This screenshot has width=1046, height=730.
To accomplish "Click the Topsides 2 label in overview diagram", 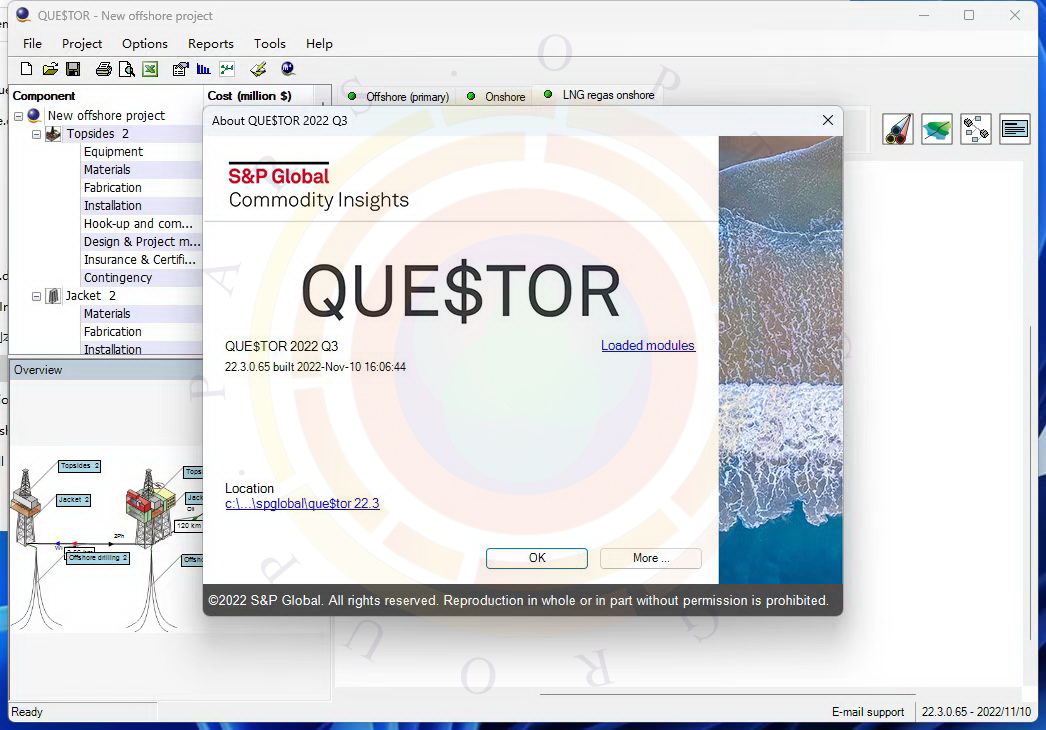I will [x=79, y=466].
